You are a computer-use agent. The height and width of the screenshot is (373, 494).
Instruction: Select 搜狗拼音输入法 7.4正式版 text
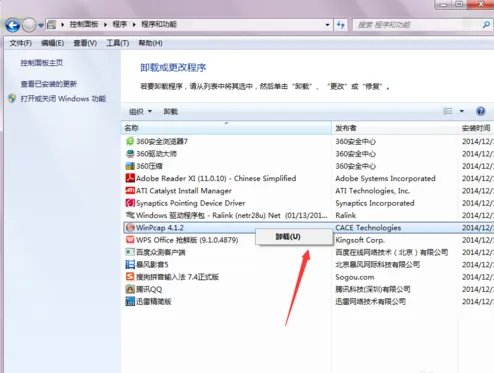[178, 277]
